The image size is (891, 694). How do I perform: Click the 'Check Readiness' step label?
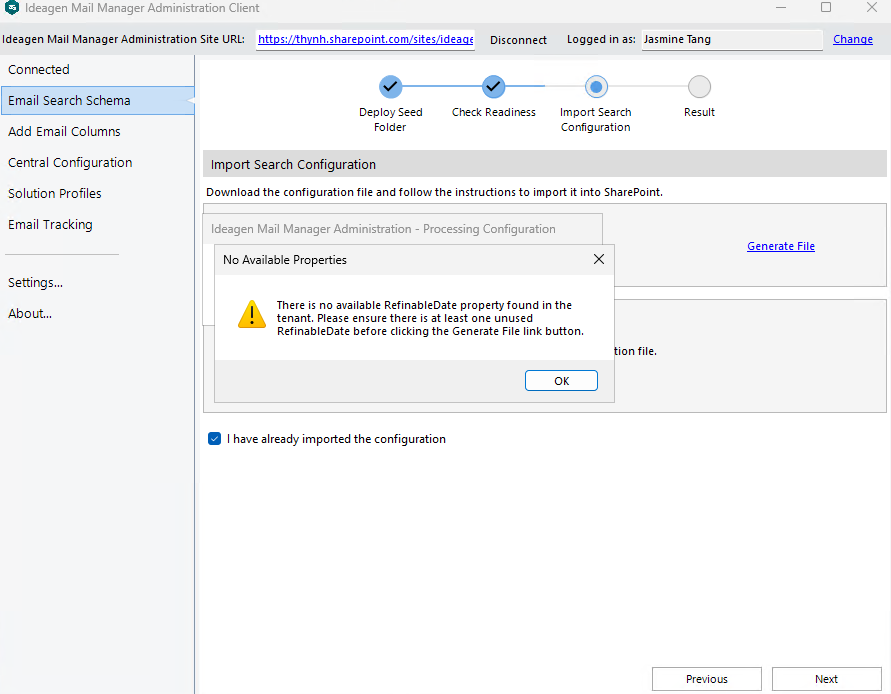493,112
